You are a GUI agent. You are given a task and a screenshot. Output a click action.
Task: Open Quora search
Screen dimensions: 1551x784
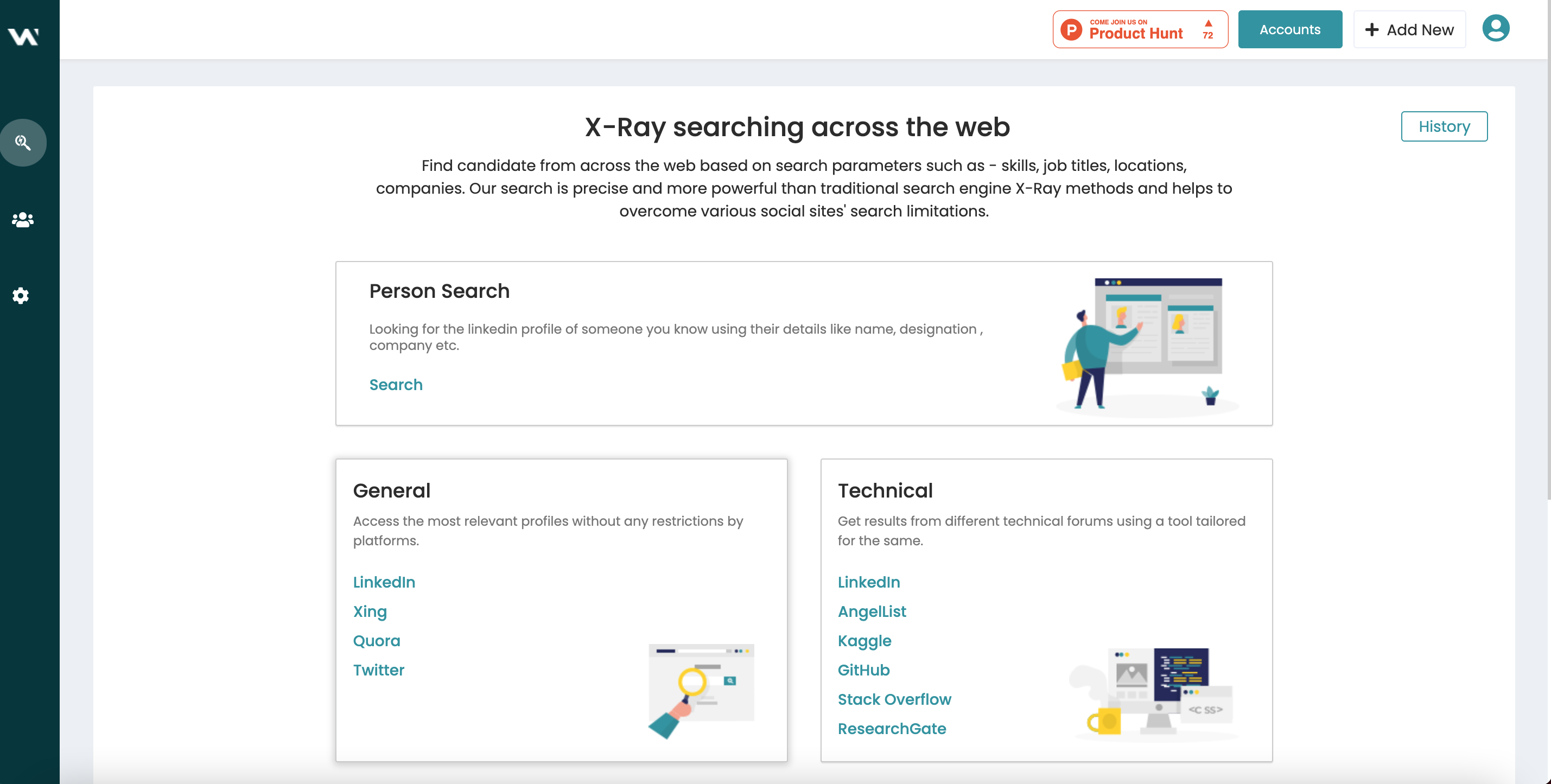(x=376, y=641)
